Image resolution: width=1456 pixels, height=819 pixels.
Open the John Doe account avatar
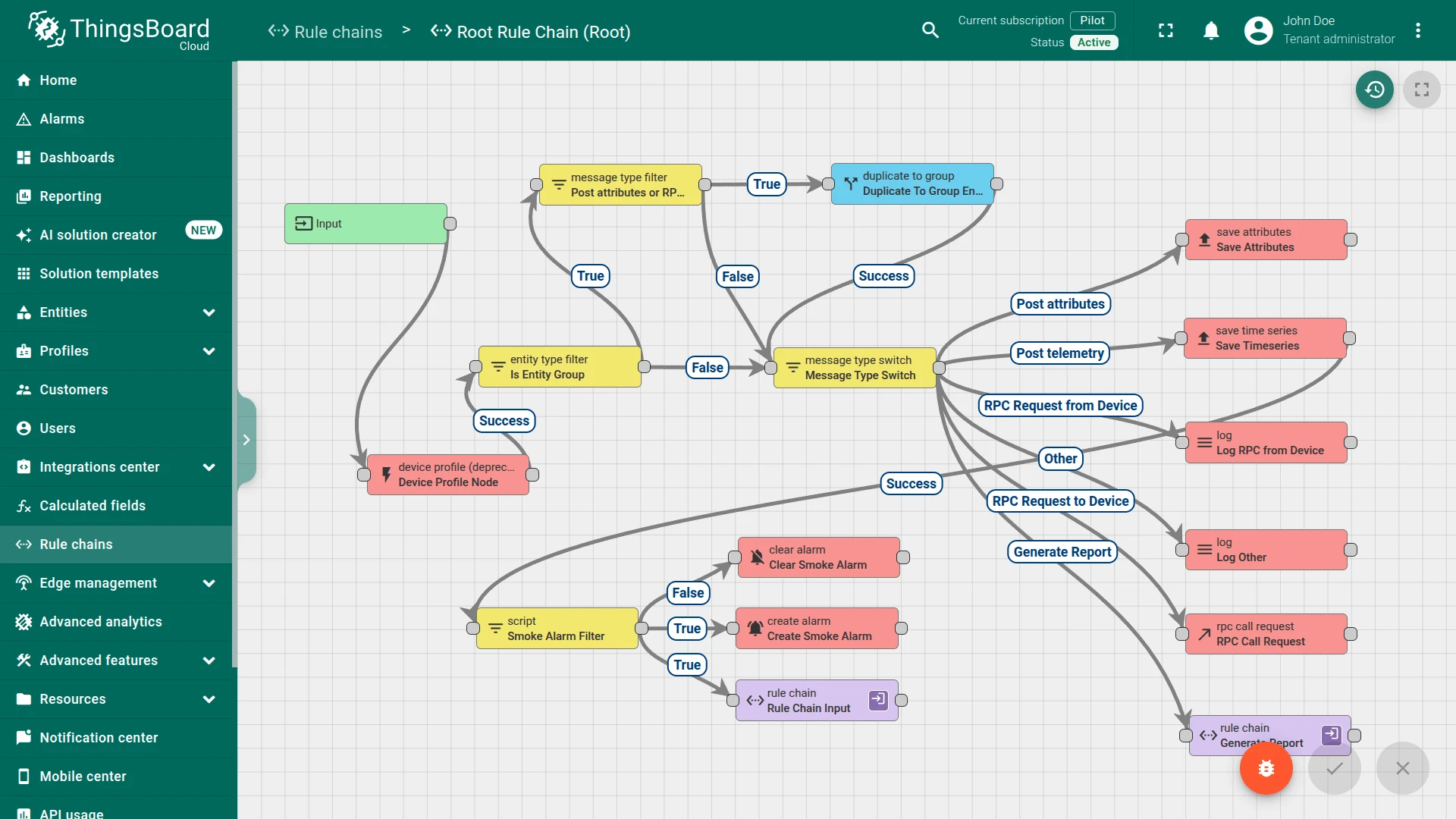pos(1258,30)
